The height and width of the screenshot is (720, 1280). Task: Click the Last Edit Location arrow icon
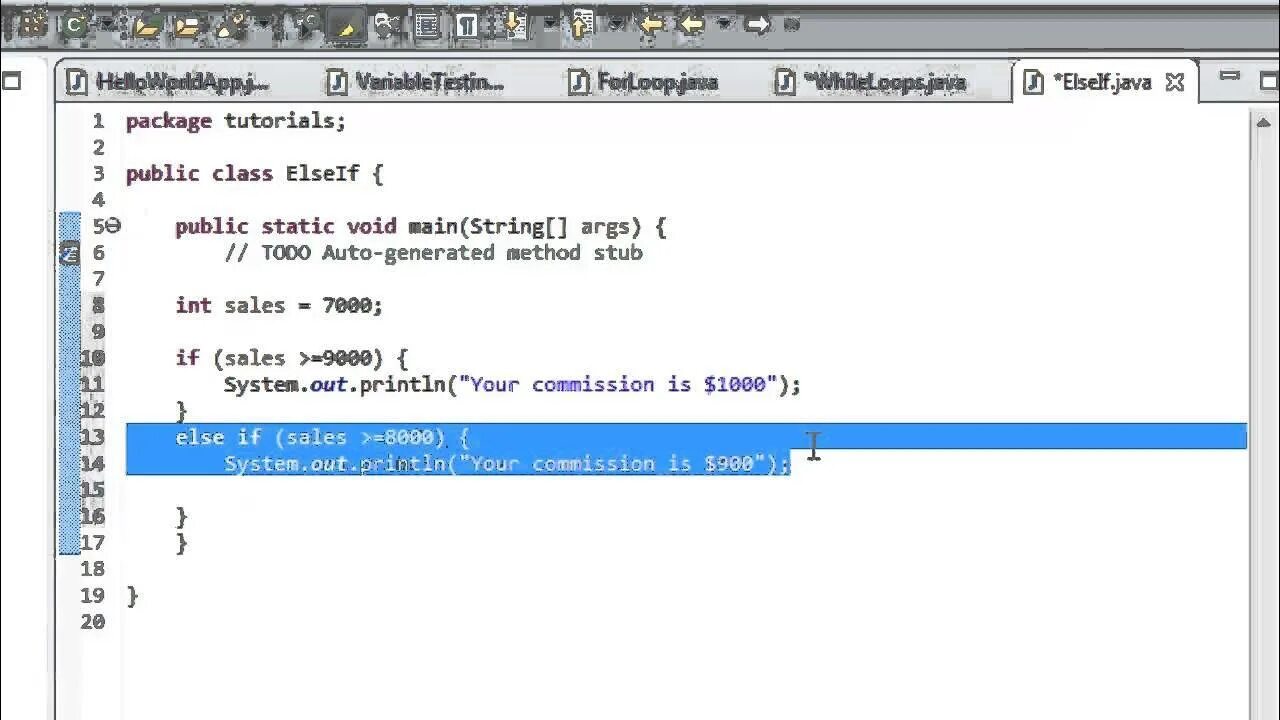point(653,25)
